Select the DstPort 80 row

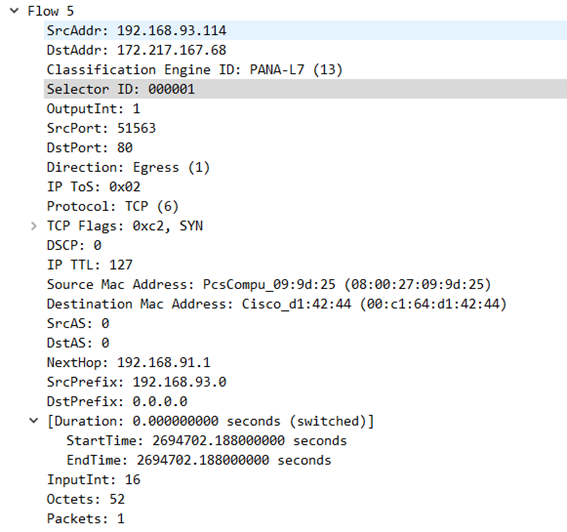point(305,148)
